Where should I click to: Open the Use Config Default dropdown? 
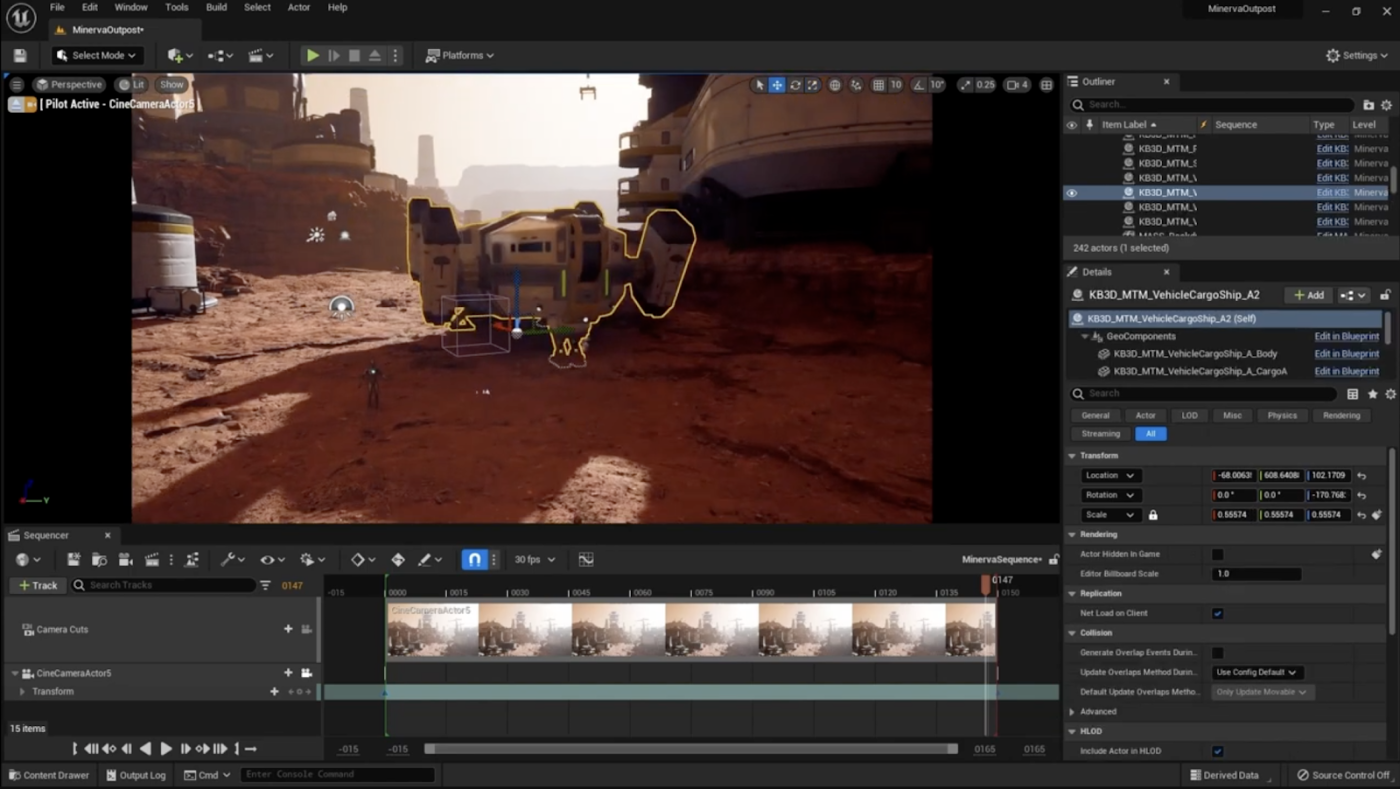point(1256,672)
